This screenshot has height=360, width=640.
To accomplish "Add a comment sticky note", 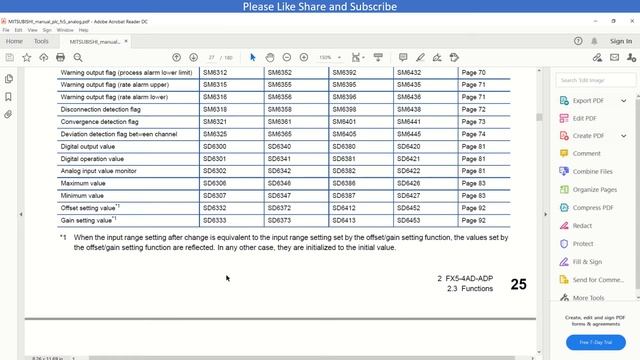I will point(403,58).
